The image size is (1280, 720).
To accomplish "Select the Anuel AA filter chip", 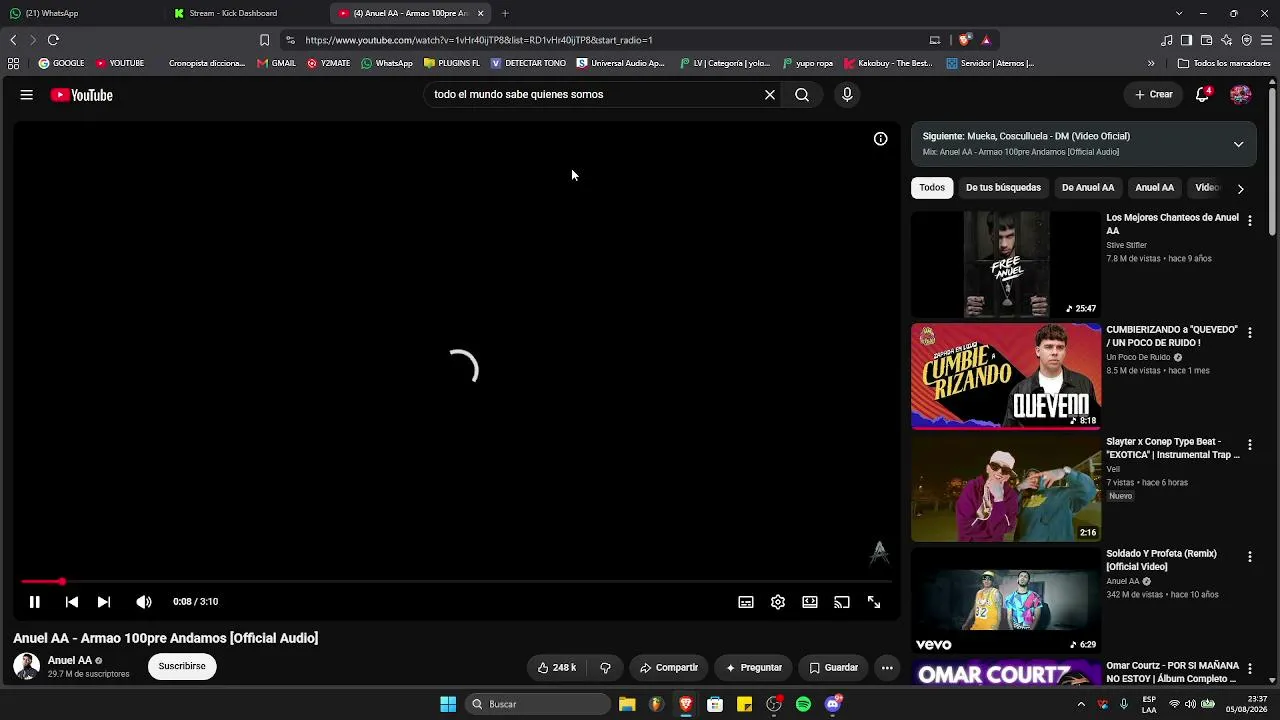I will pyautogui.click(x=1154, y=188).
